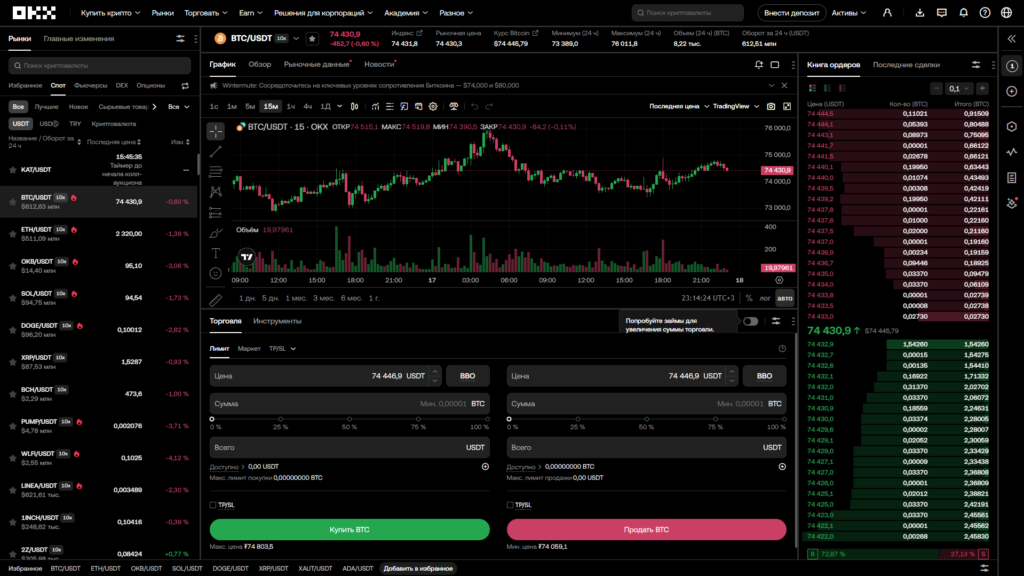Image resolution: width=1024 pixels, height=576 pixels.
Task: Click the Купить BTC button
Action: coord(349,530)
